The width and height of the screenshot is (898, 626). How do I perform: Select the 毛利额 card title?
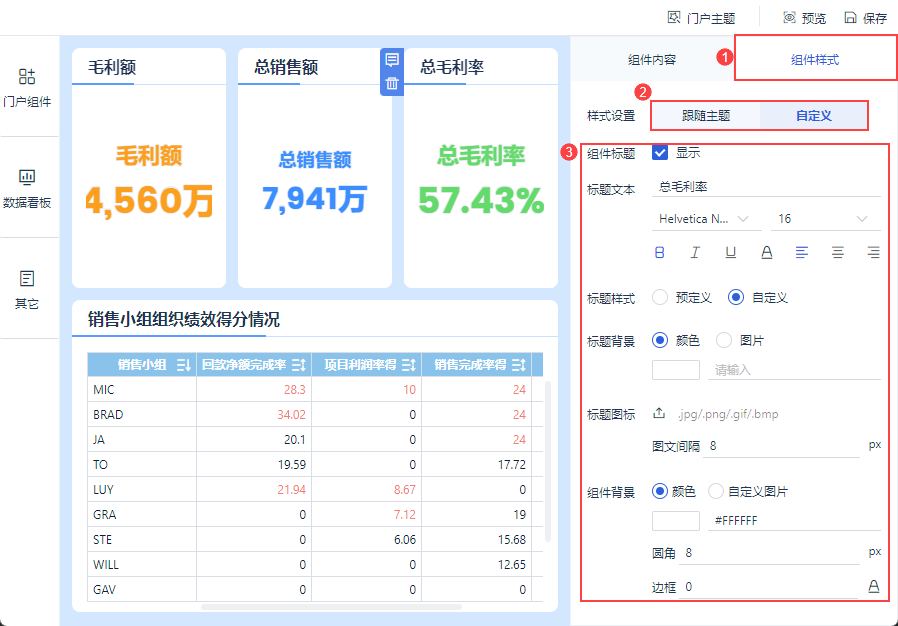112,68
